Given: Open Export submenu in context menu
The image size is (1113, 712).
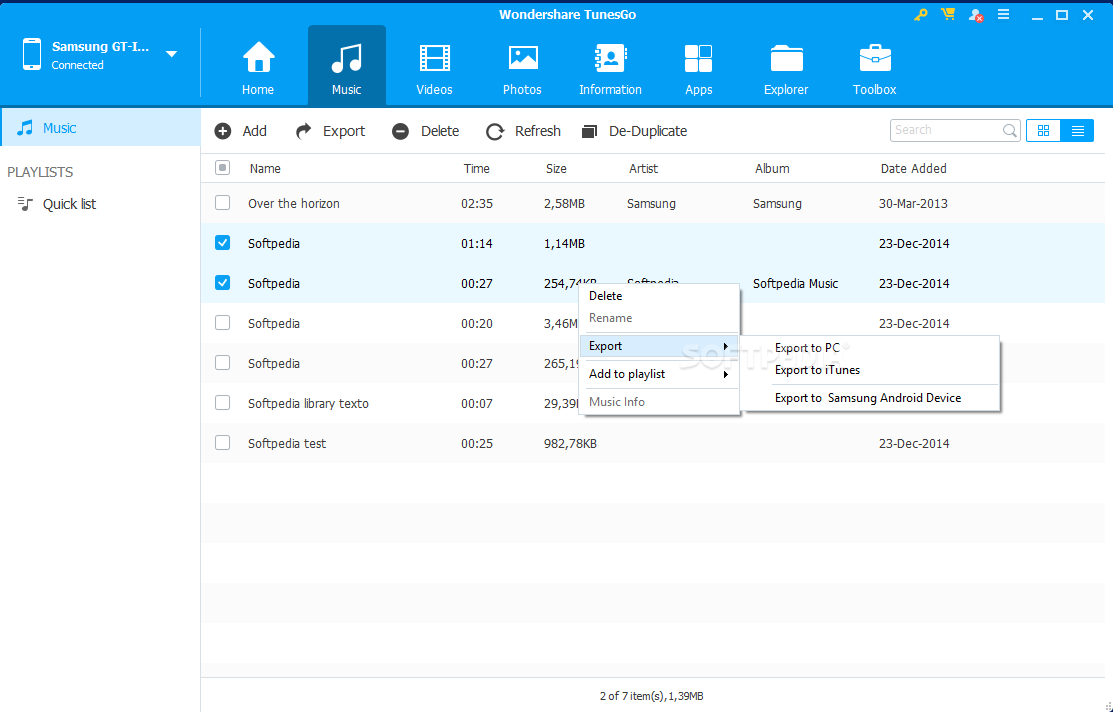Looking at the screenshot, I should [x=659, y=346].
